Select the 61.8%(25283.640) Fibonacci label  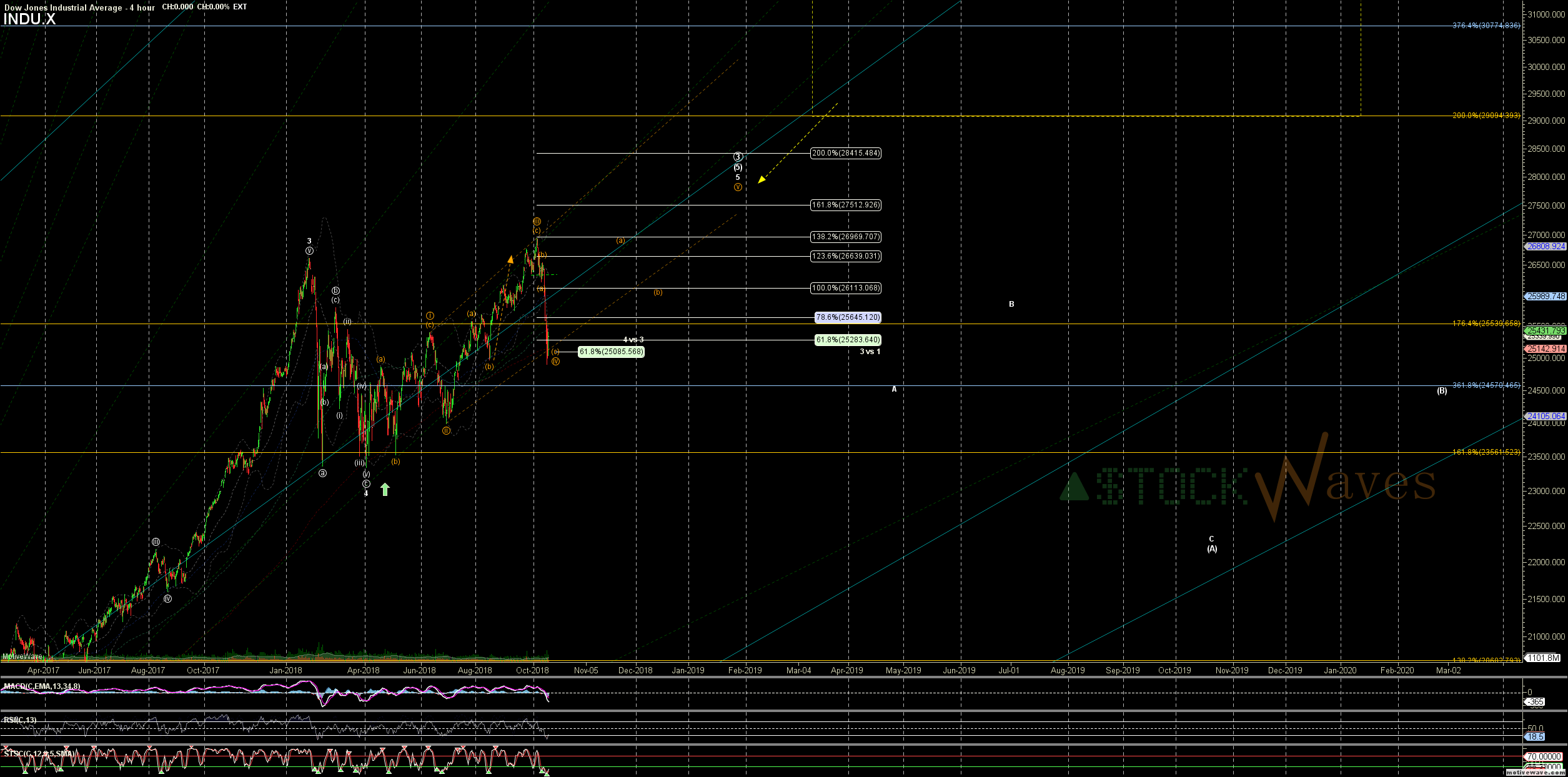point(848,340)
